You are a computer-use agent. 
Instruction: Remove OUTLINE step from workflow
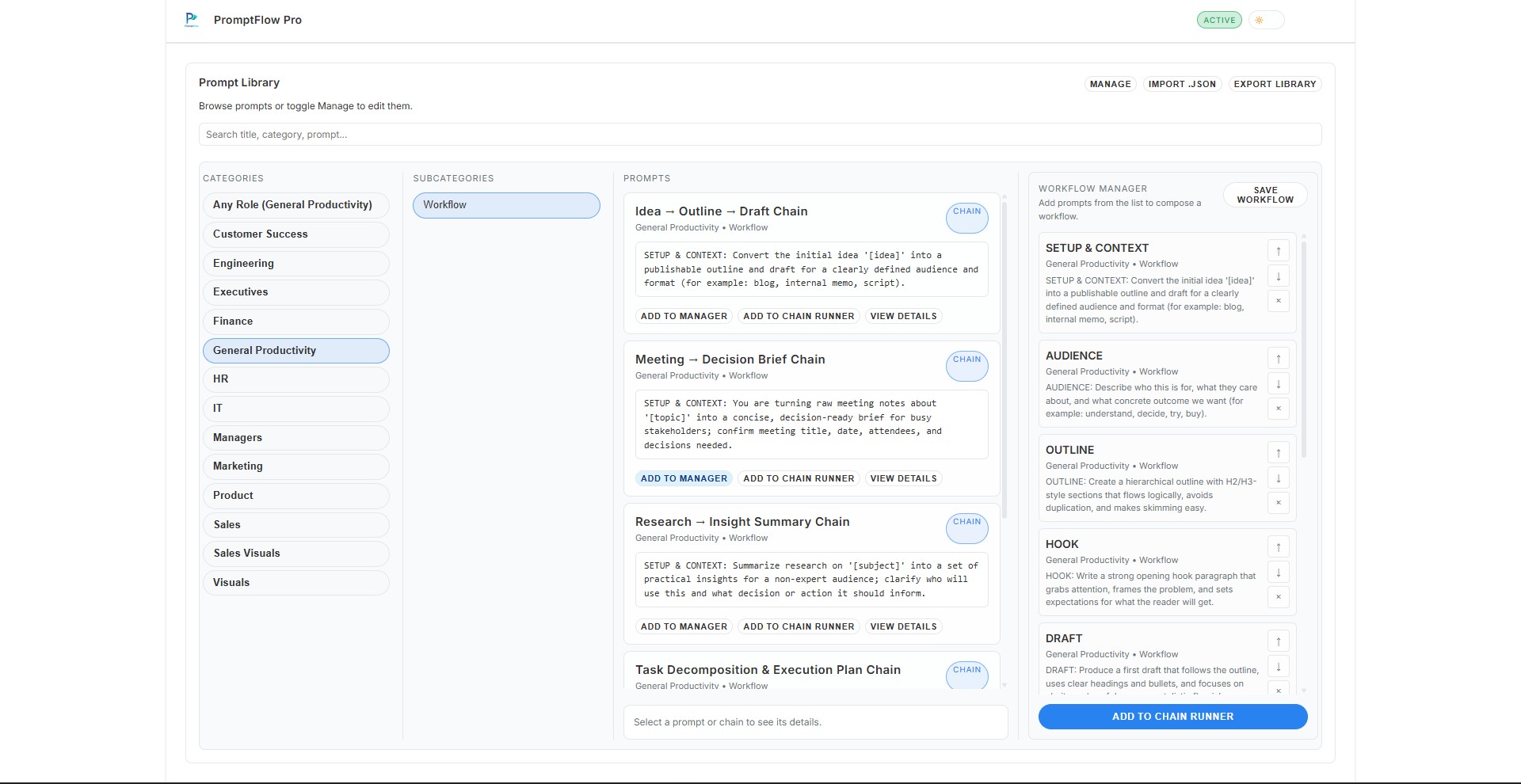point(1278,503)
